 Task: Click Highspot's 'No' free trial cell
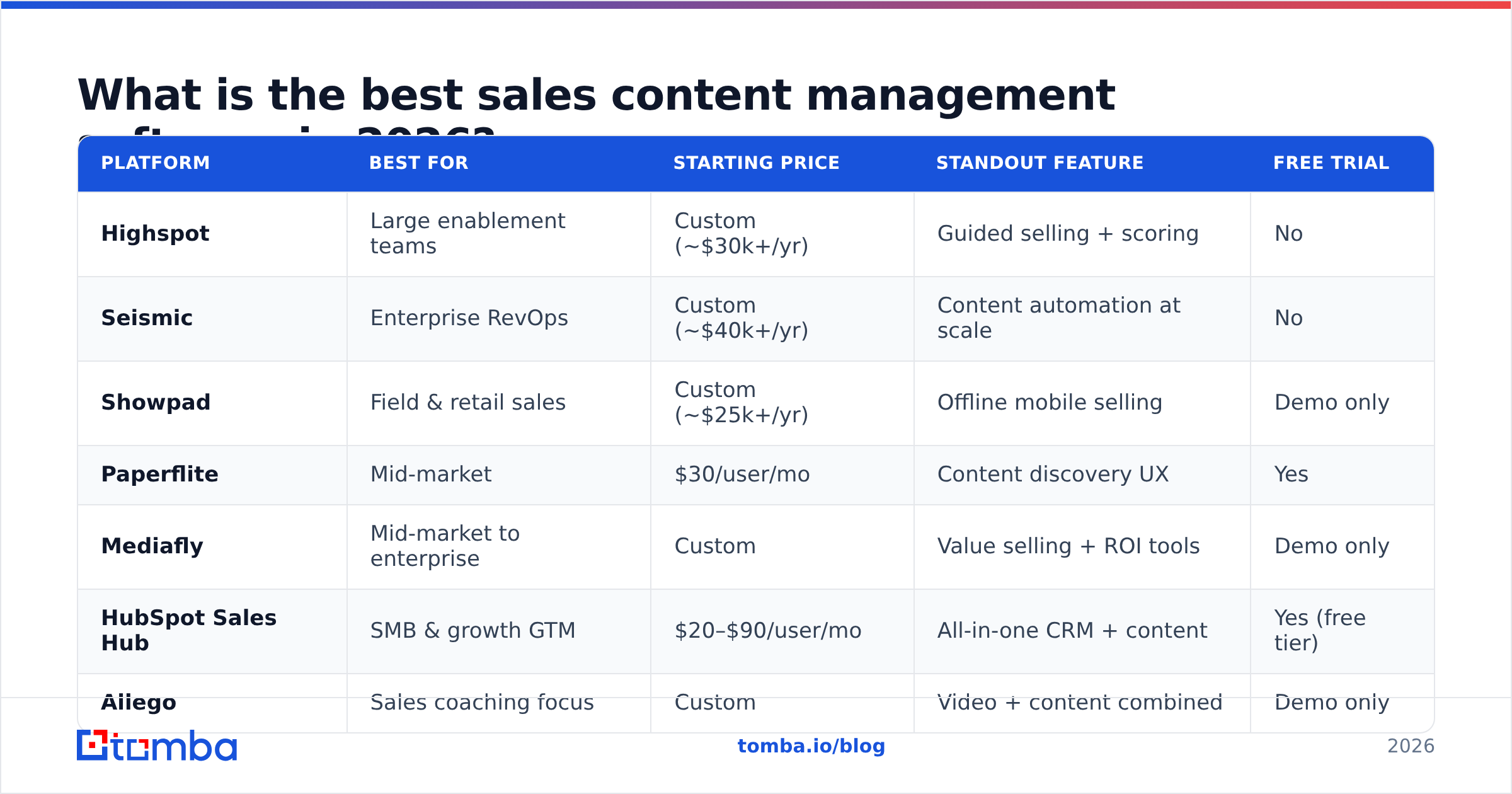[1343, 234]
